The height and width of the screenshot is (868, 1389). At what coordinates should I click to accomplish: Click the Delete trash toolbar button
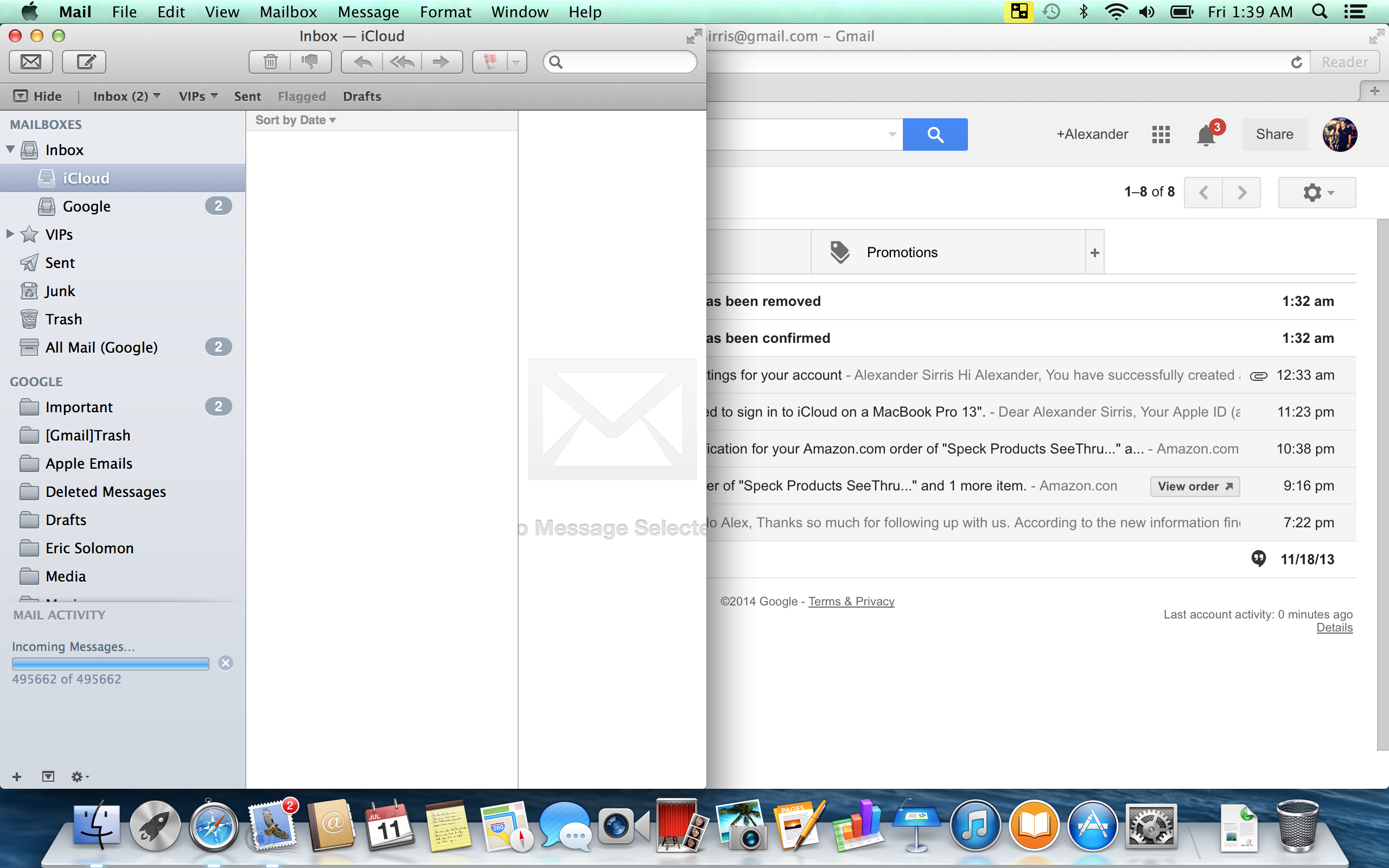[270, 61]
